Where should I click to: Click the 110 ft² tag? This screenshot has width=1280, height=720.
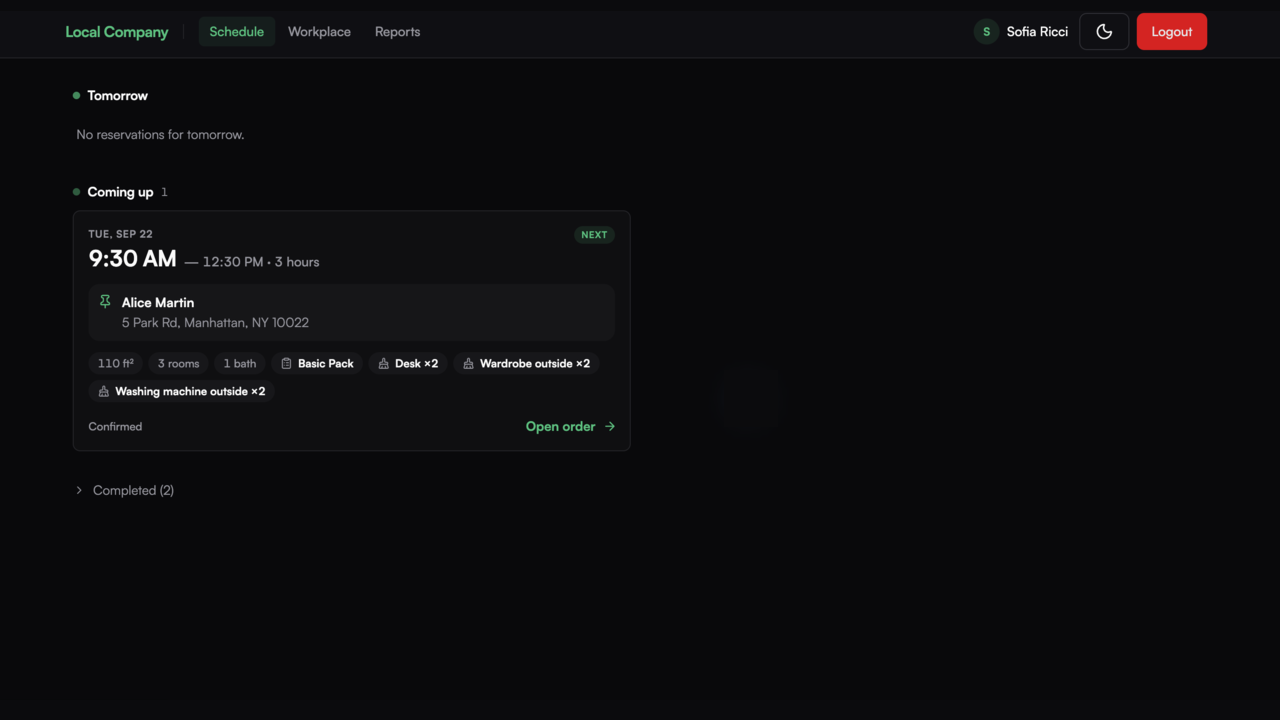coord(116,364)
